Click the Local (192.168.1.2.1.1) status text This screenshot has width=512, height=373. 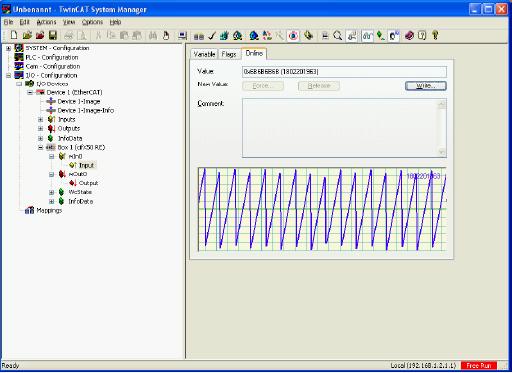[423, 365]
